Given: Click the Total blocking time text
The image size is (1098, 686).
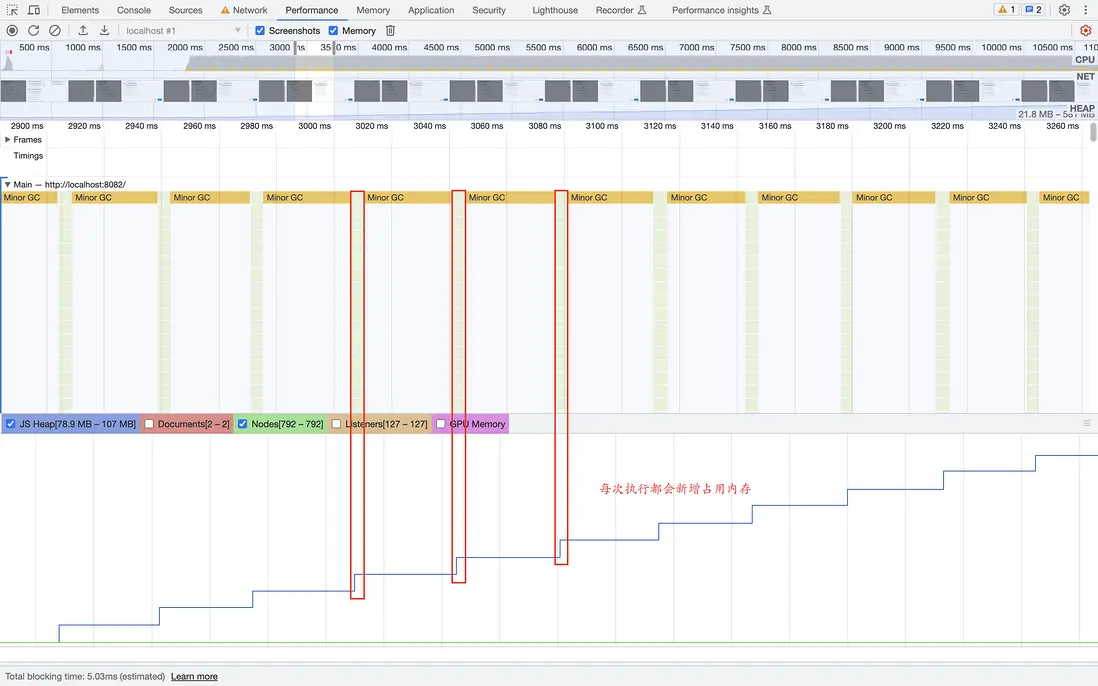Looking at the screenshot, I should tap(85, 676).
